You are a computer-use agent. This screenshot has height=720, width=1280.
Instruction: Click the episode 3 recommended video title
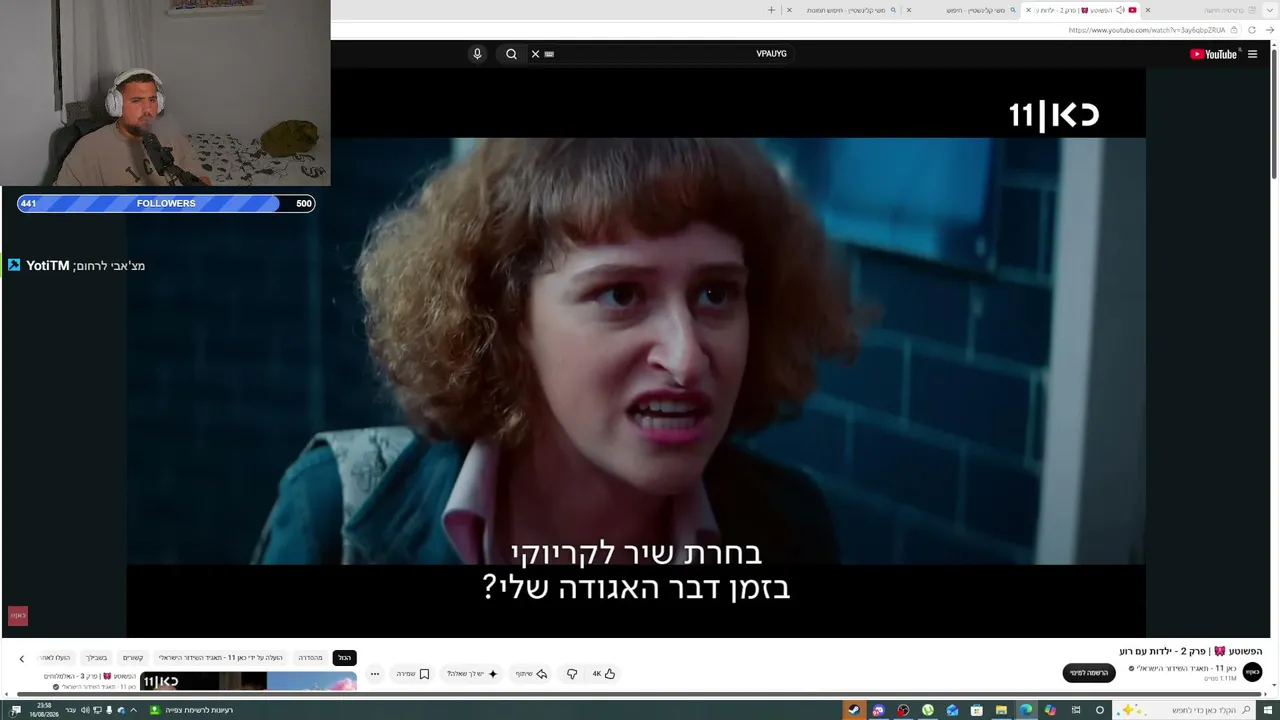[x=89, y=677]
